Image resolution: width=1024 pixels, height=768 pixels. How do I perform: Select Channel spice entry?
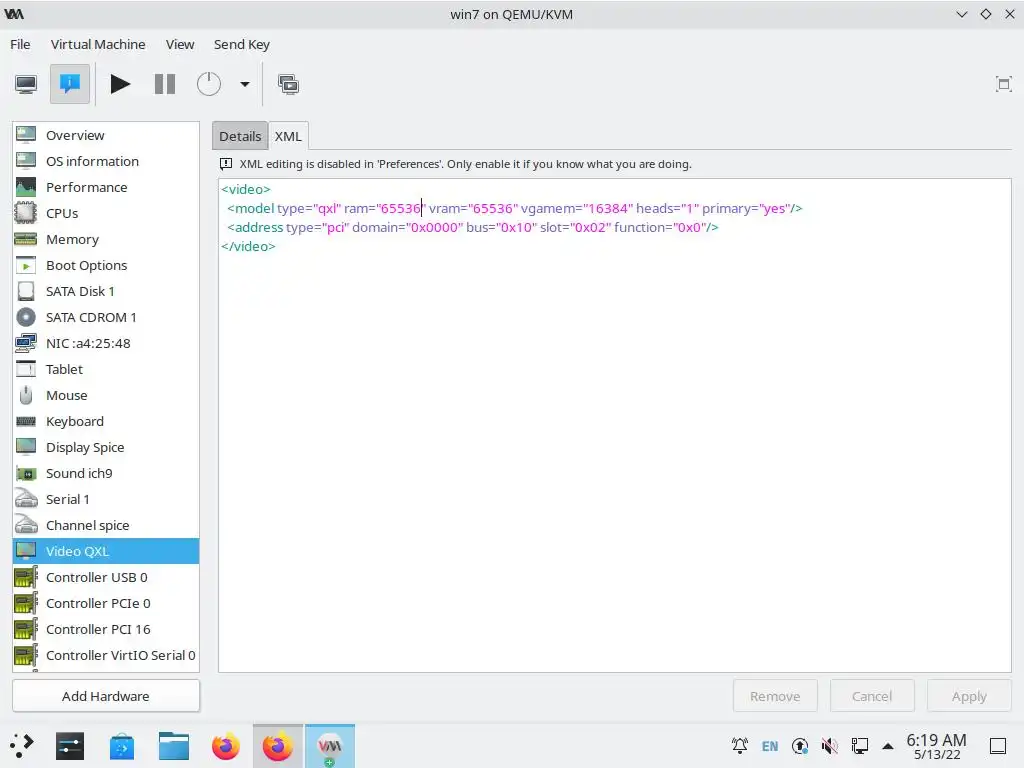(106, 525)
